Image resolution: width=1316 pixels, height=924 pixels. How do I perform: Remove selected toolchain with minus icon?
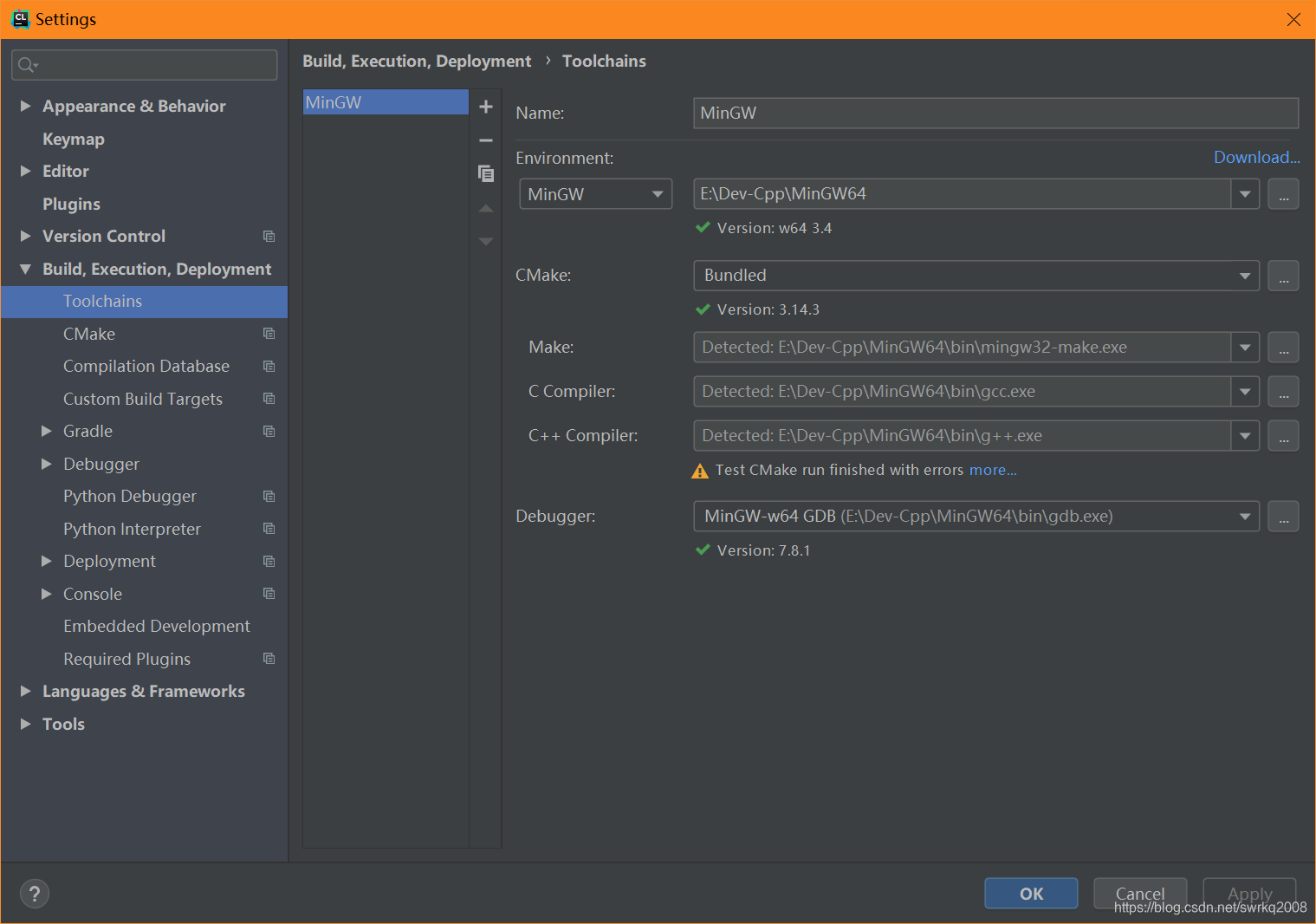click(x=486, y=140)
